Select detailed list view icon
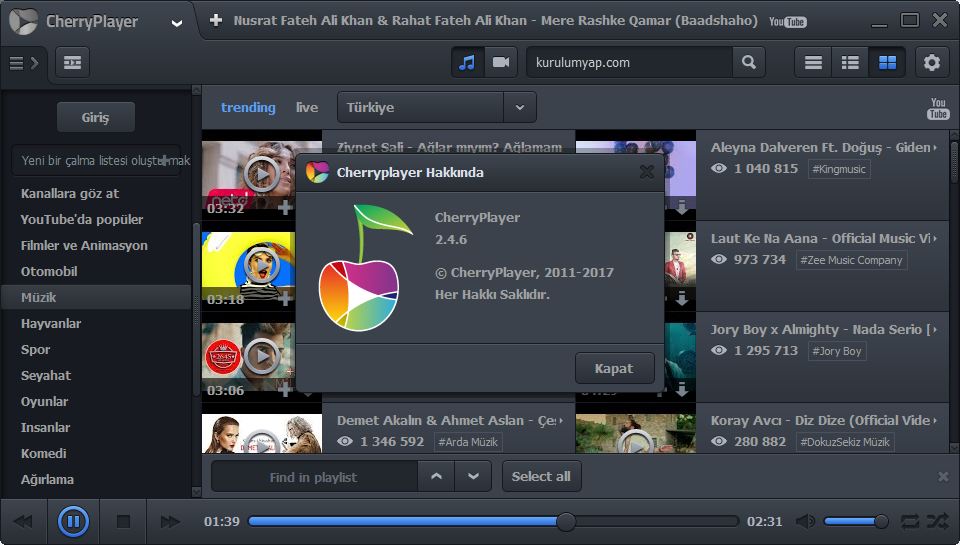 coord(850,62)
